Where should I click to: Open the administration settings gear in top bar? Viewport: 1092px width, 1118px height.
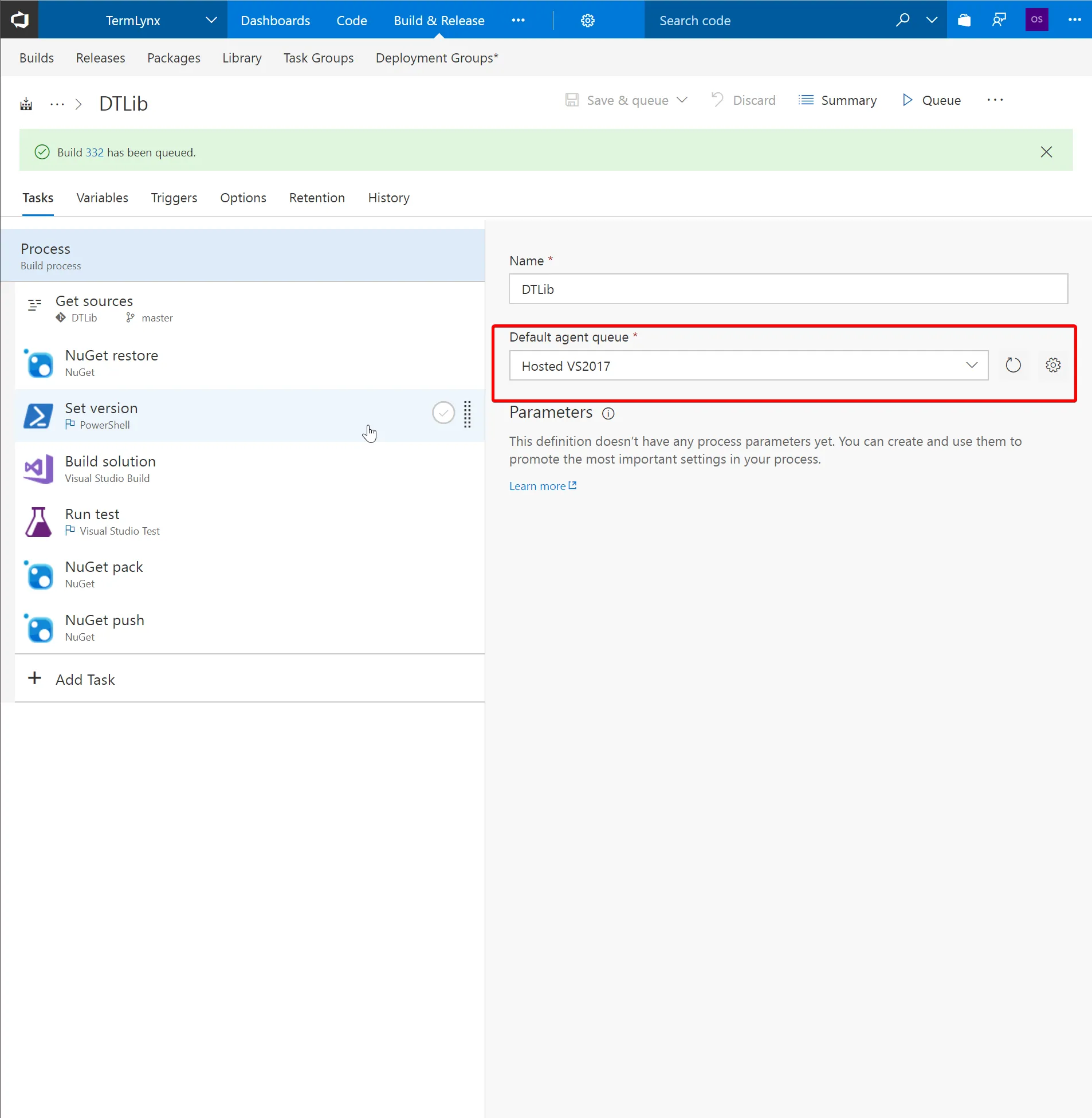[x=587, y=21]
